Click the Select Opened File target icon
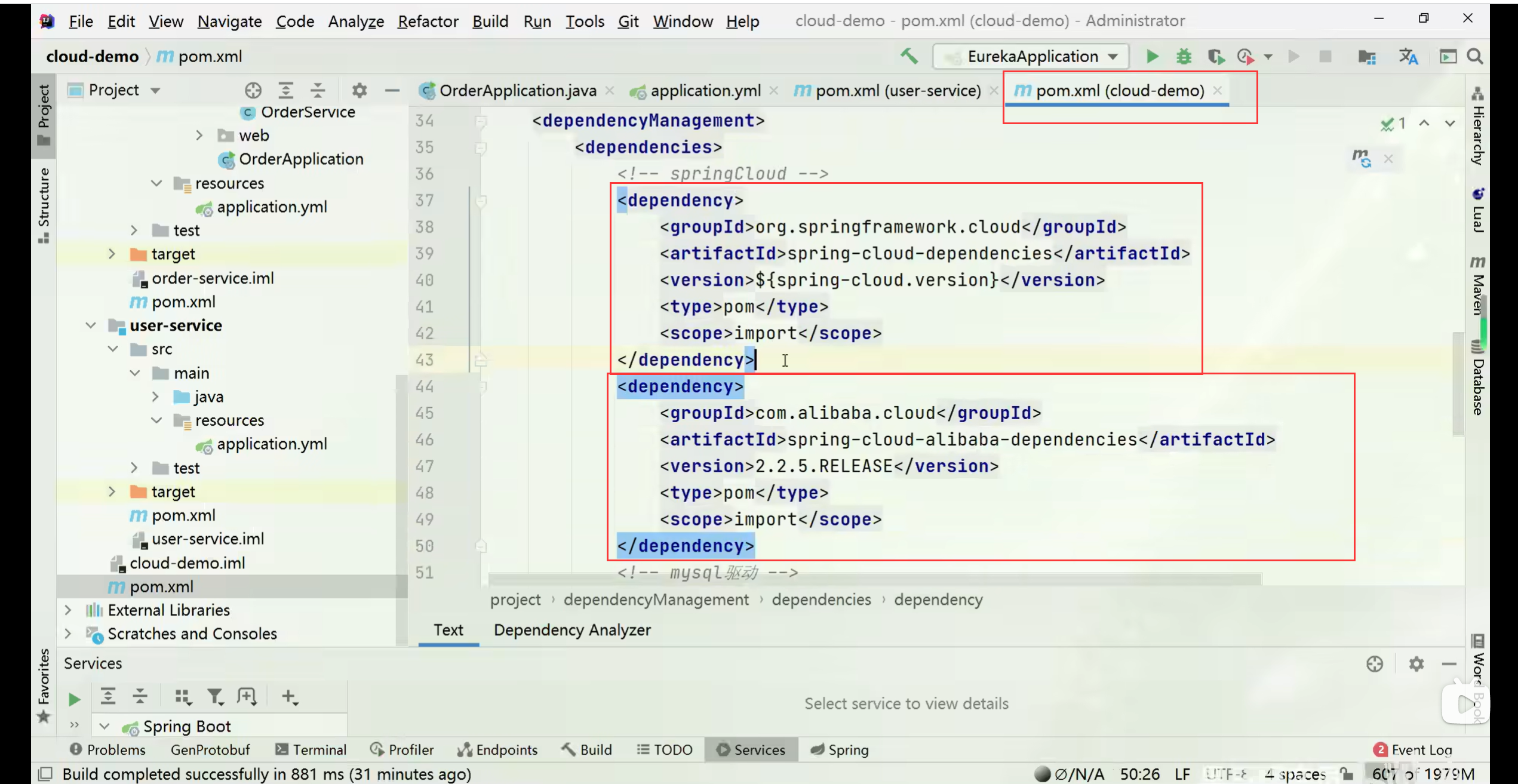 (253, 90)
